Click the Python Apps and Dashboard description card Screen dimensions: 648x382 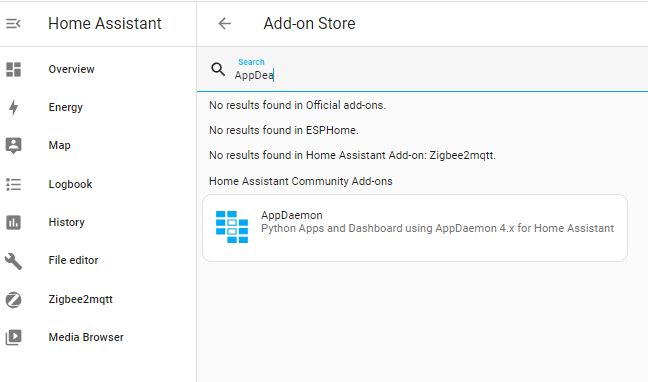[415, 228]
